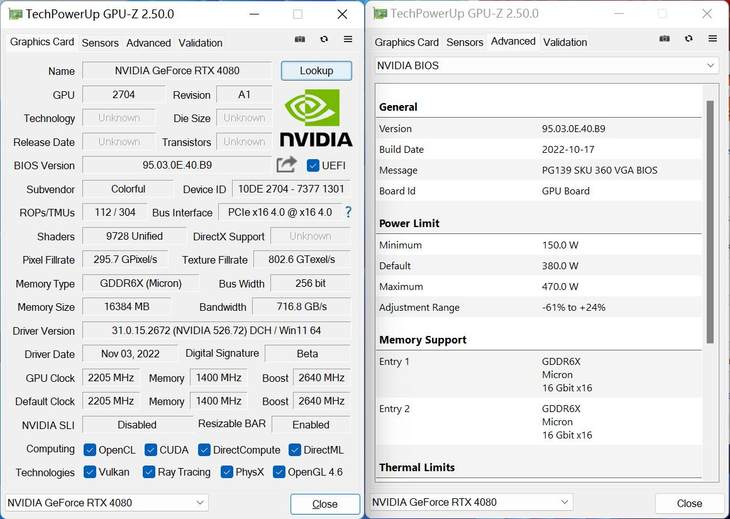Viewport: 730px width, 519px height.
Task: Click the BIOS export share icon
Action: click(x=286, y=165)
